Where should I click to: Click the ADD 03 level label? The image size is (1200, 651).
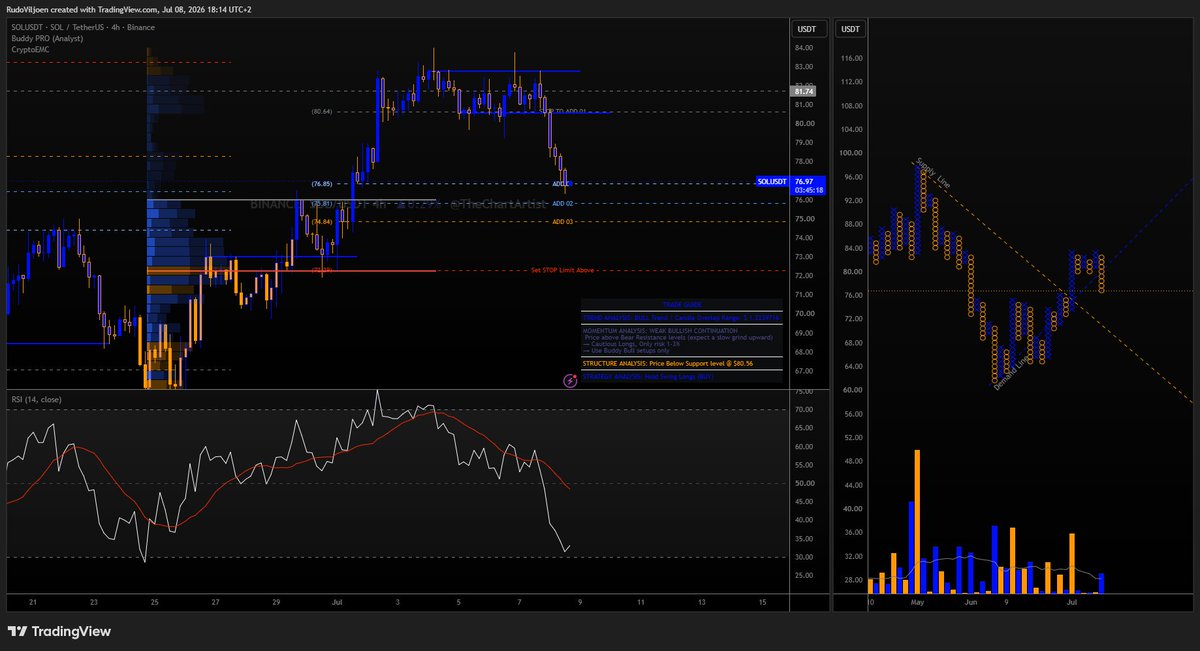pos(562,221)
